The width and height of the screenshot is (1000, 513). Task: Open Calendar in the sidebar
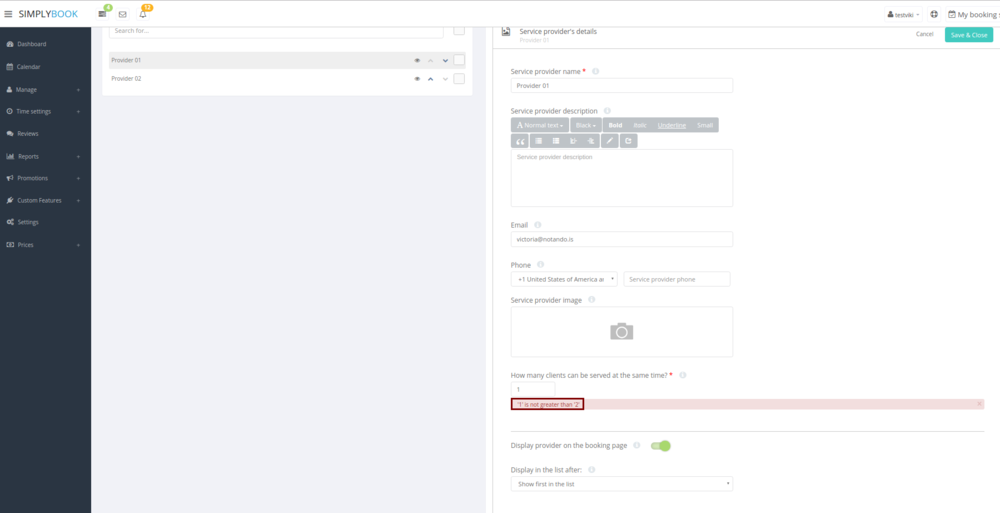click(x=28, y=67)
